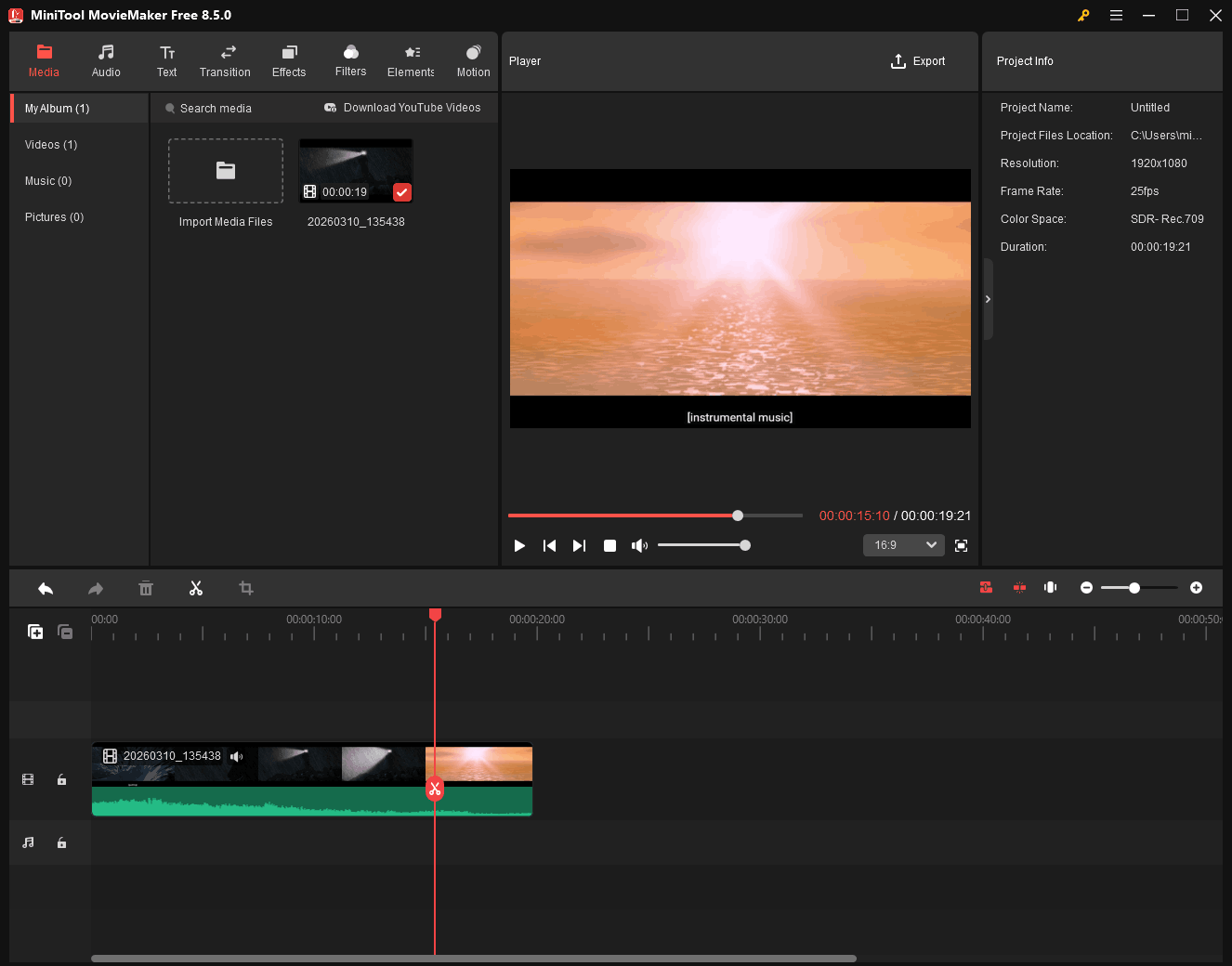1232x966 pixels.
Task: Adjust the timeline zoom slider
Action: [x=1134, y=588]
